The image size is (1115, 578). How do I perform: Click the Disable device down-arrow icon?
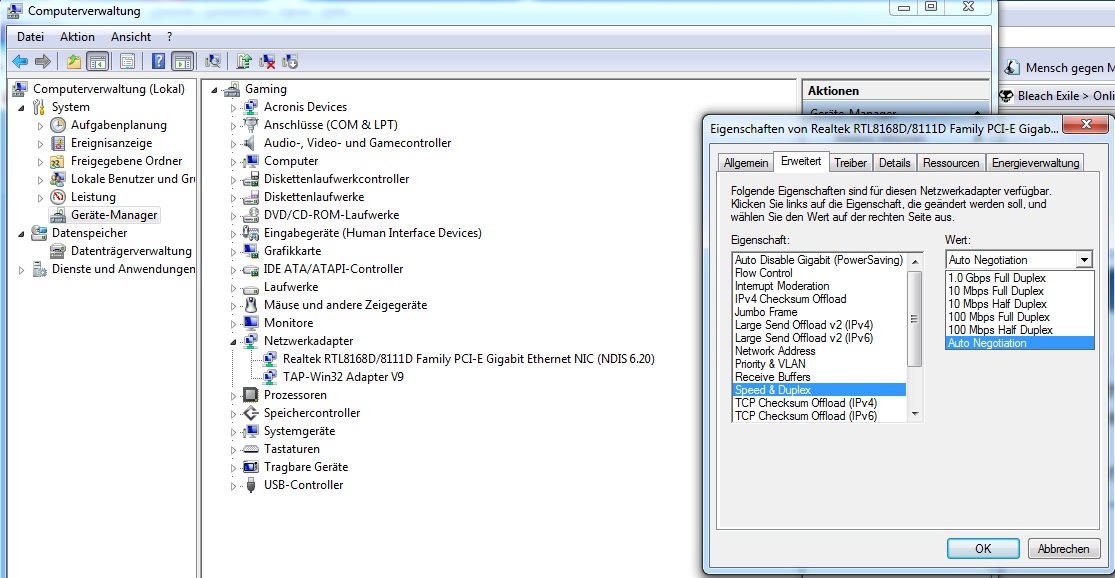(290, 62)
